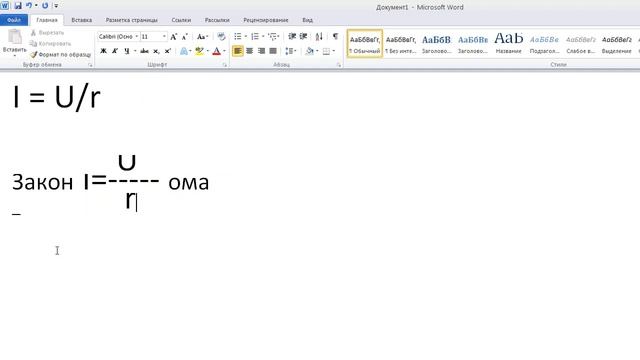Viewport: 640px width, 360px height.
Task: Apply numbered list
Action: coord(255,36)
